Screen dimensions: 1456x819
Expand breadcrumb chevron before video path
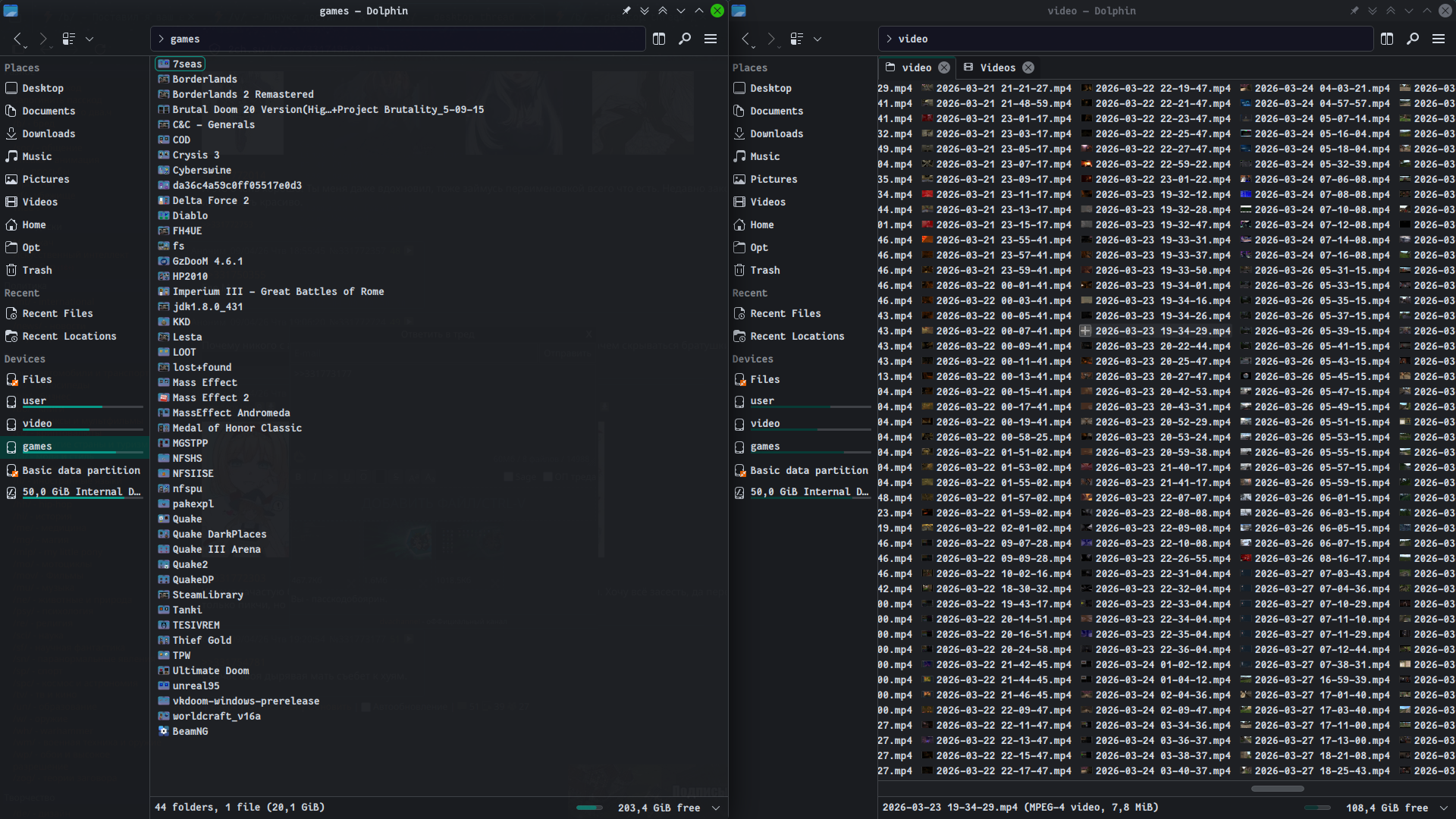pyautogui.click(x=889, y=39)
